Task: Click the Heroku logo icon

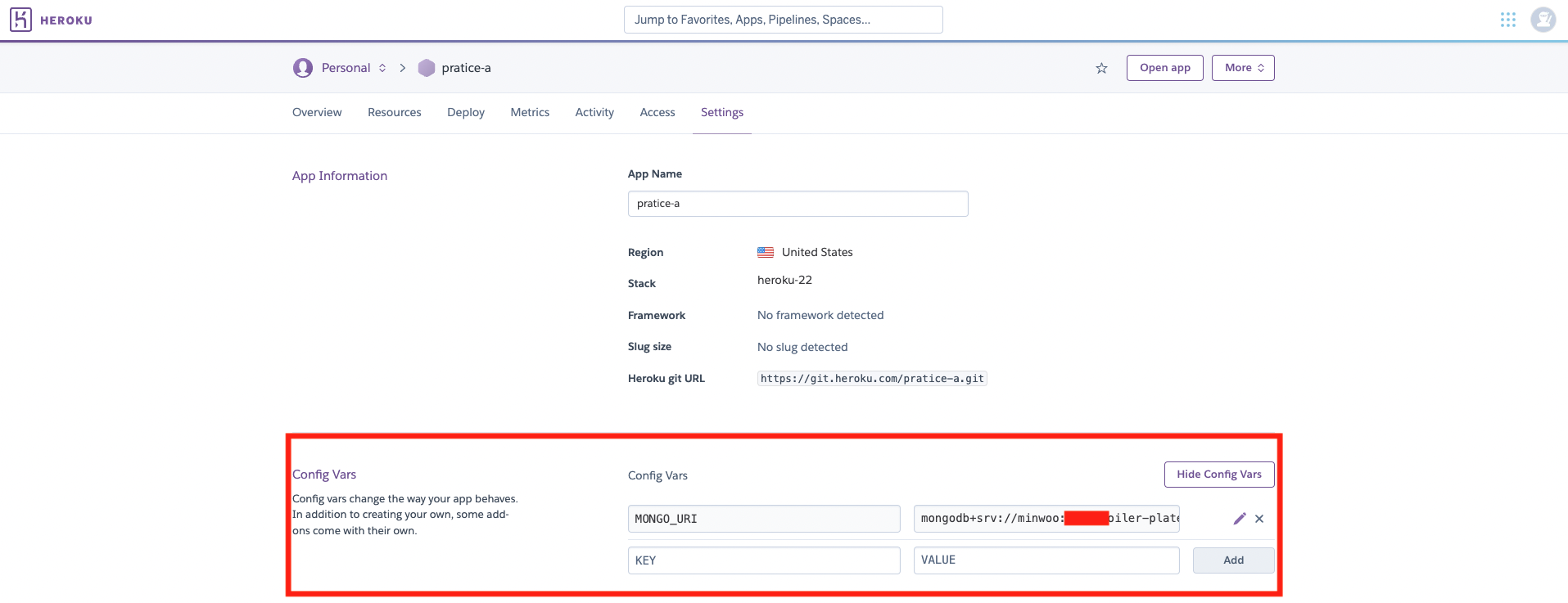Action: pos(20,20)
